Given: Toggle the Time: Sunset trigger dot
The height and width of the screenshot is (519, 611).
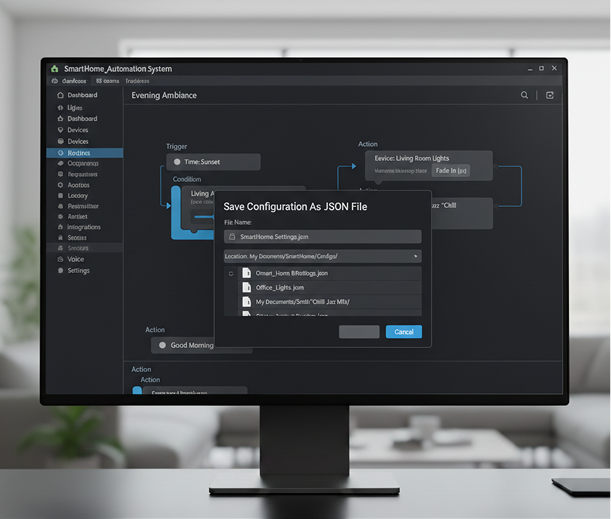Looking at the screenshot, I should (178, 162).
